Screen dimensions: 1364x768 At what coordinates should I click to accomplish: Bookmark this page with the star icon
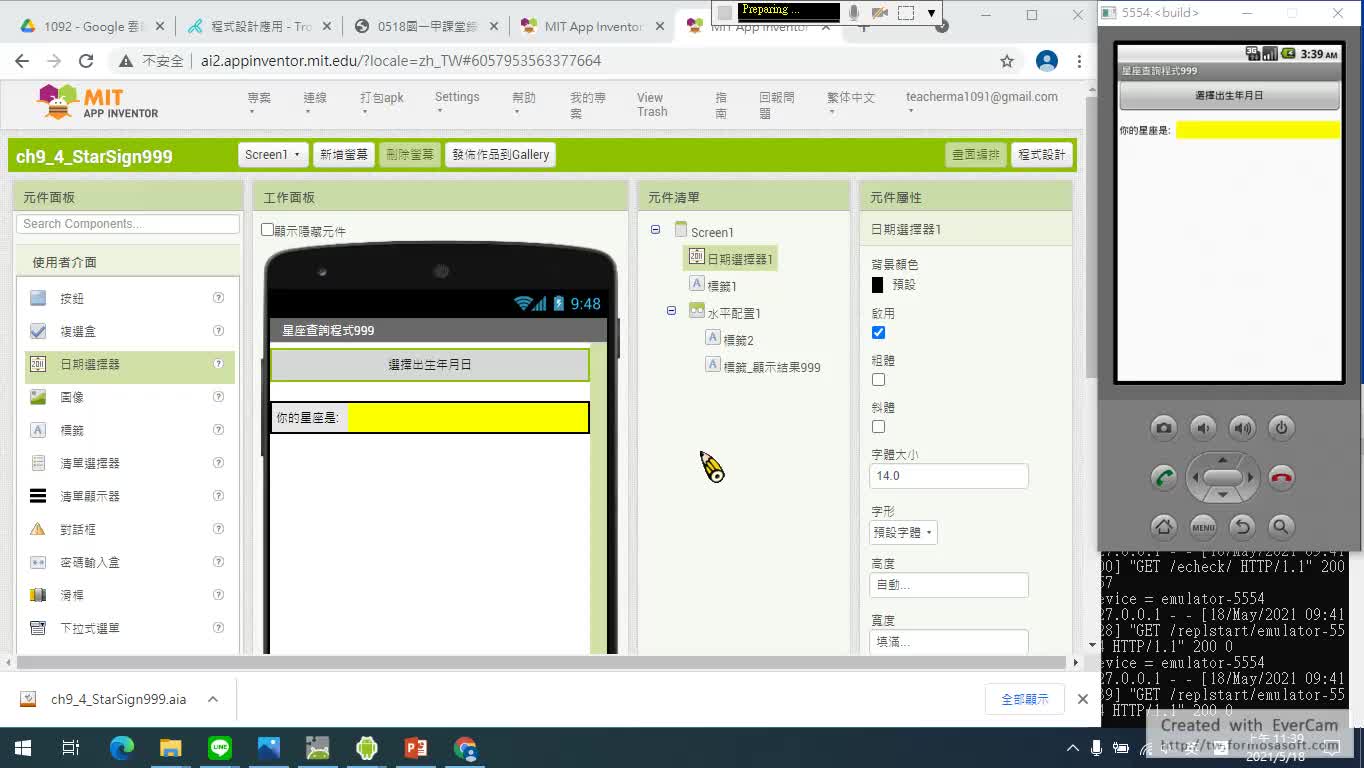1007,61
